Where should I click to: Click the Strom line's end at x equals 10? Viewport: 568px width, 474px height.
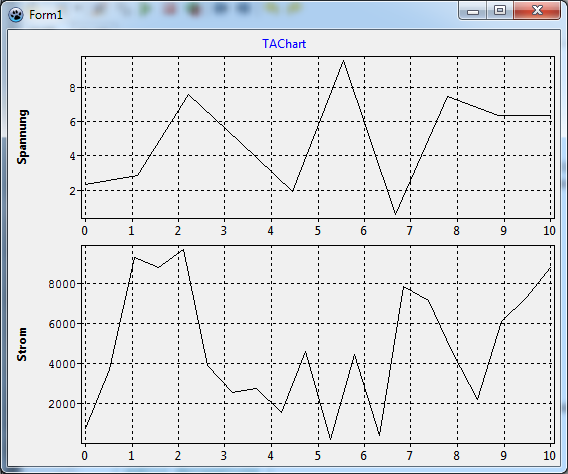[550, 268]
